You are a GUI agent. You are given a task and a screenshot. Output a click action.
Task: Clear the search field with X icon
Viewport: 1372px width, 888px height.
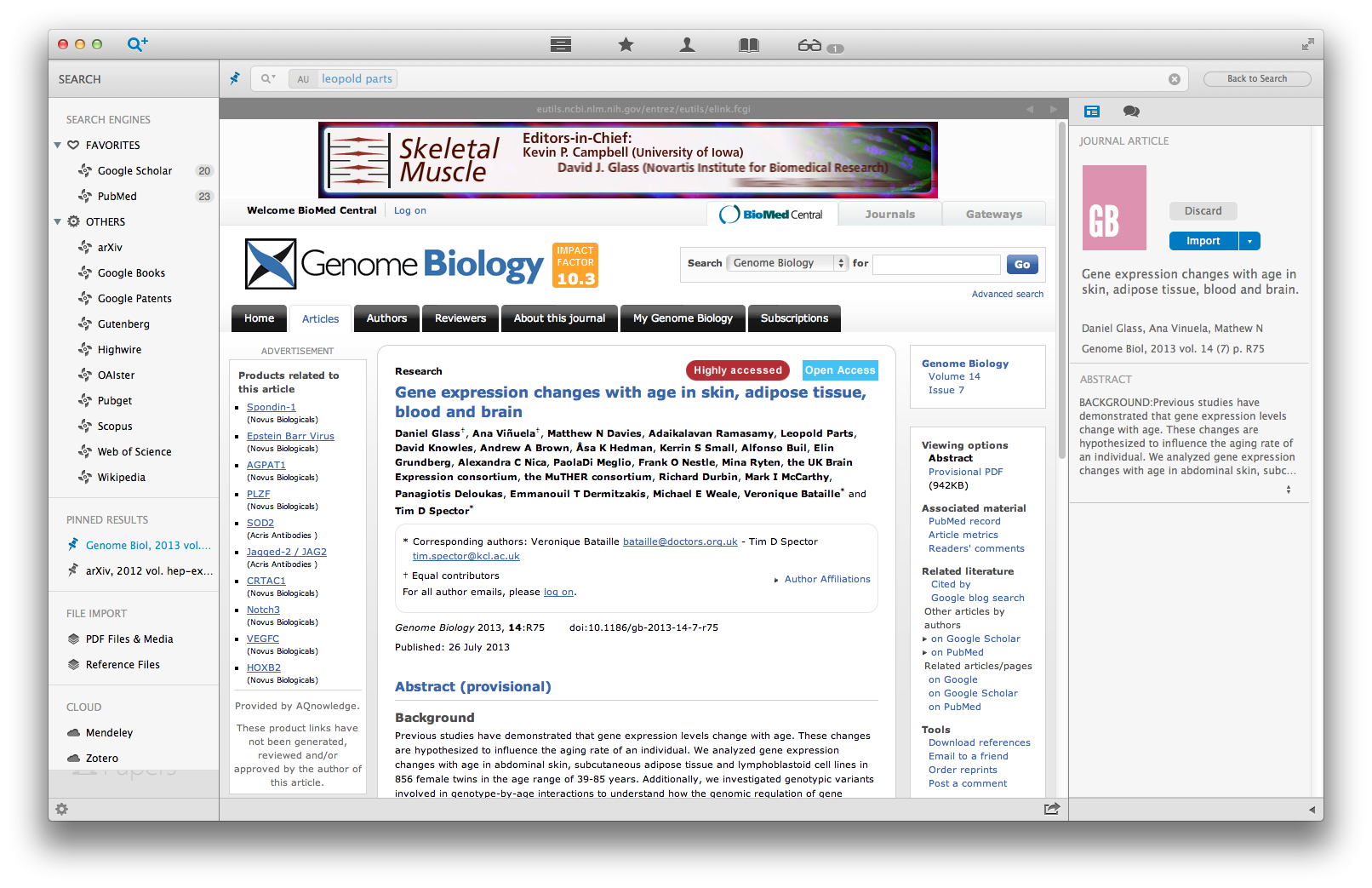[x=1175, y=79]
